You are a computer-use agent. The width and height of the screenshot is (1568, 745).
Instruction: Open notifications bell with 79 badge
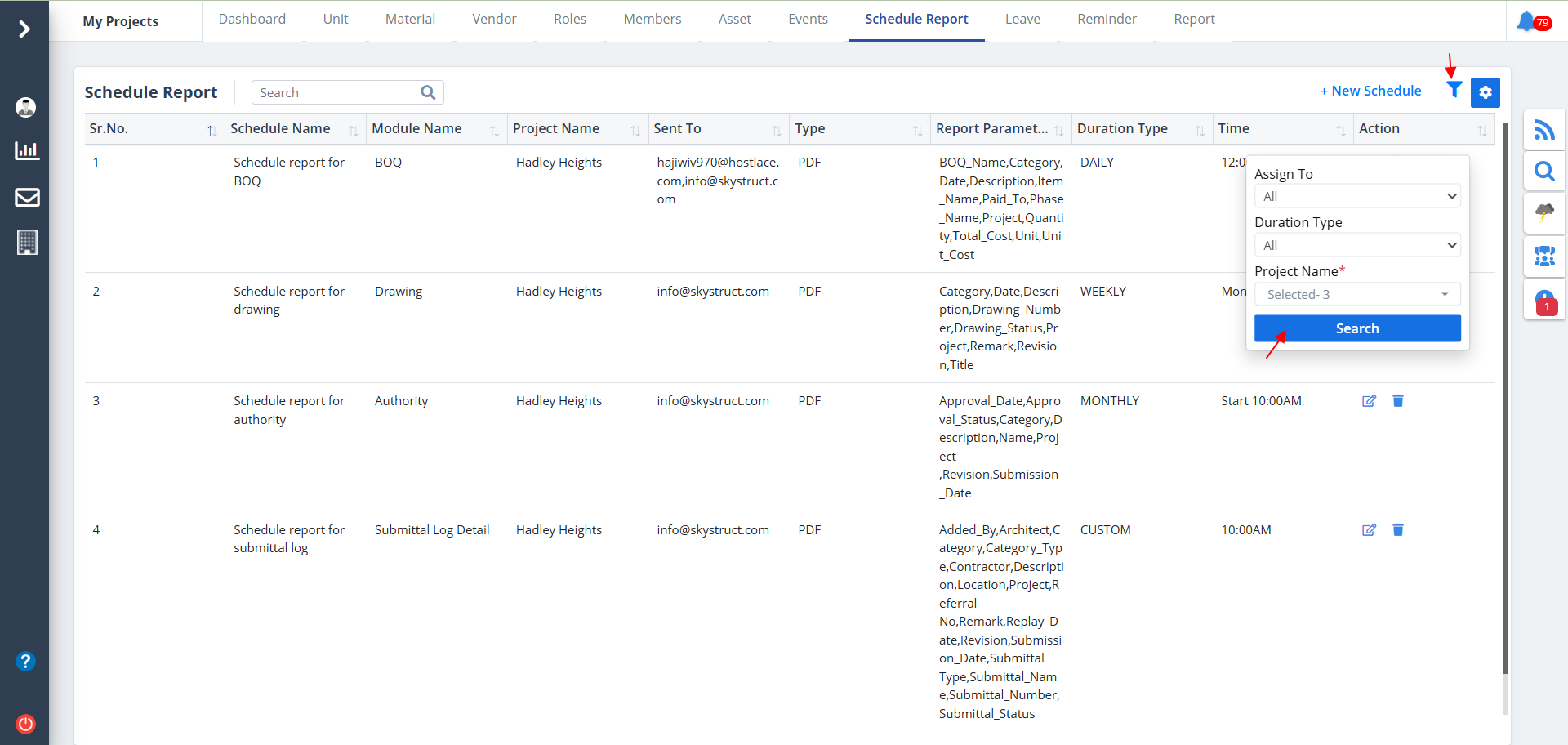coord(1526,21)
